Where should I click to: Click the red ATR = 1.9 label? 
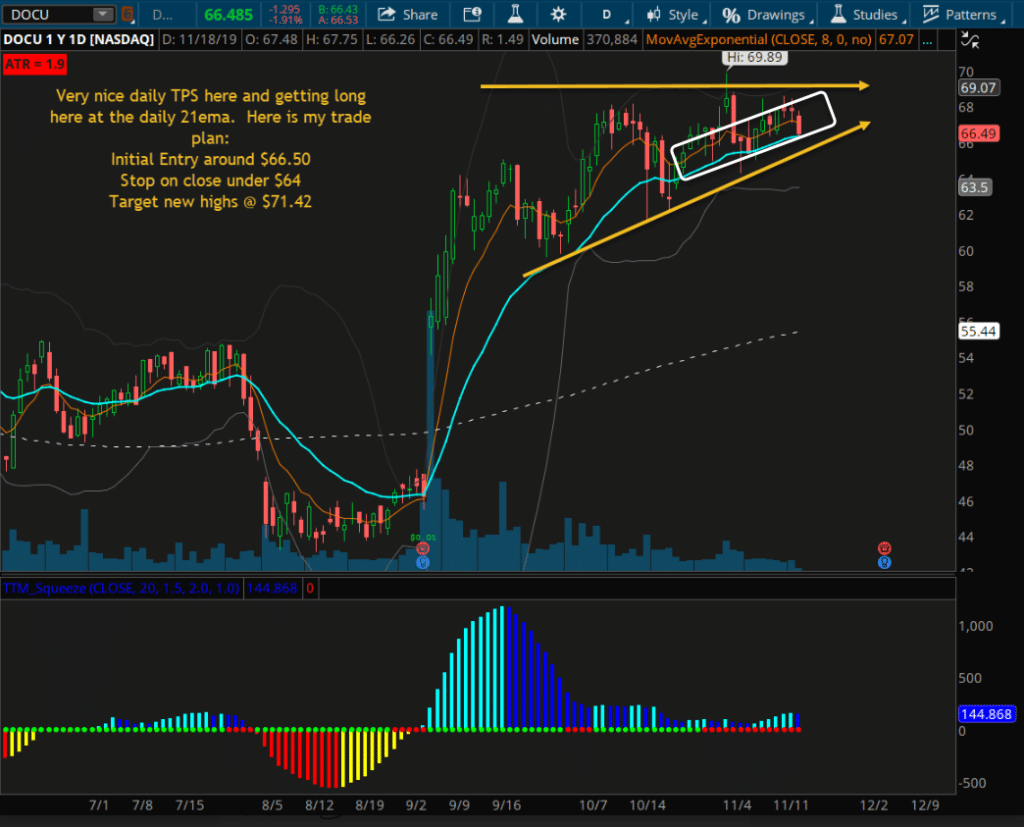(x=35, y=64)
